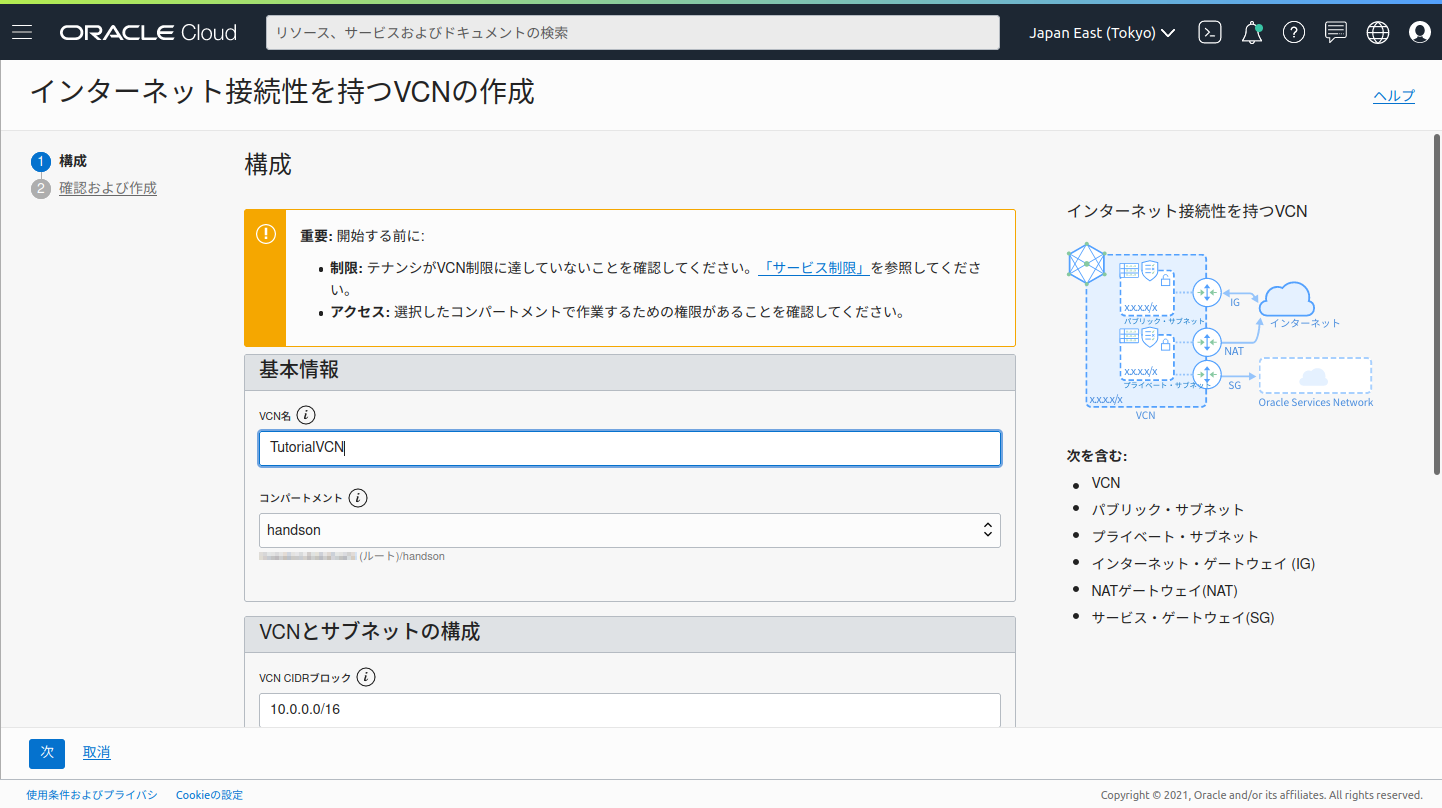
Task: Click the (ルート)/handson compartment path text
Action: pyautogui.click(x=402, y=556)
